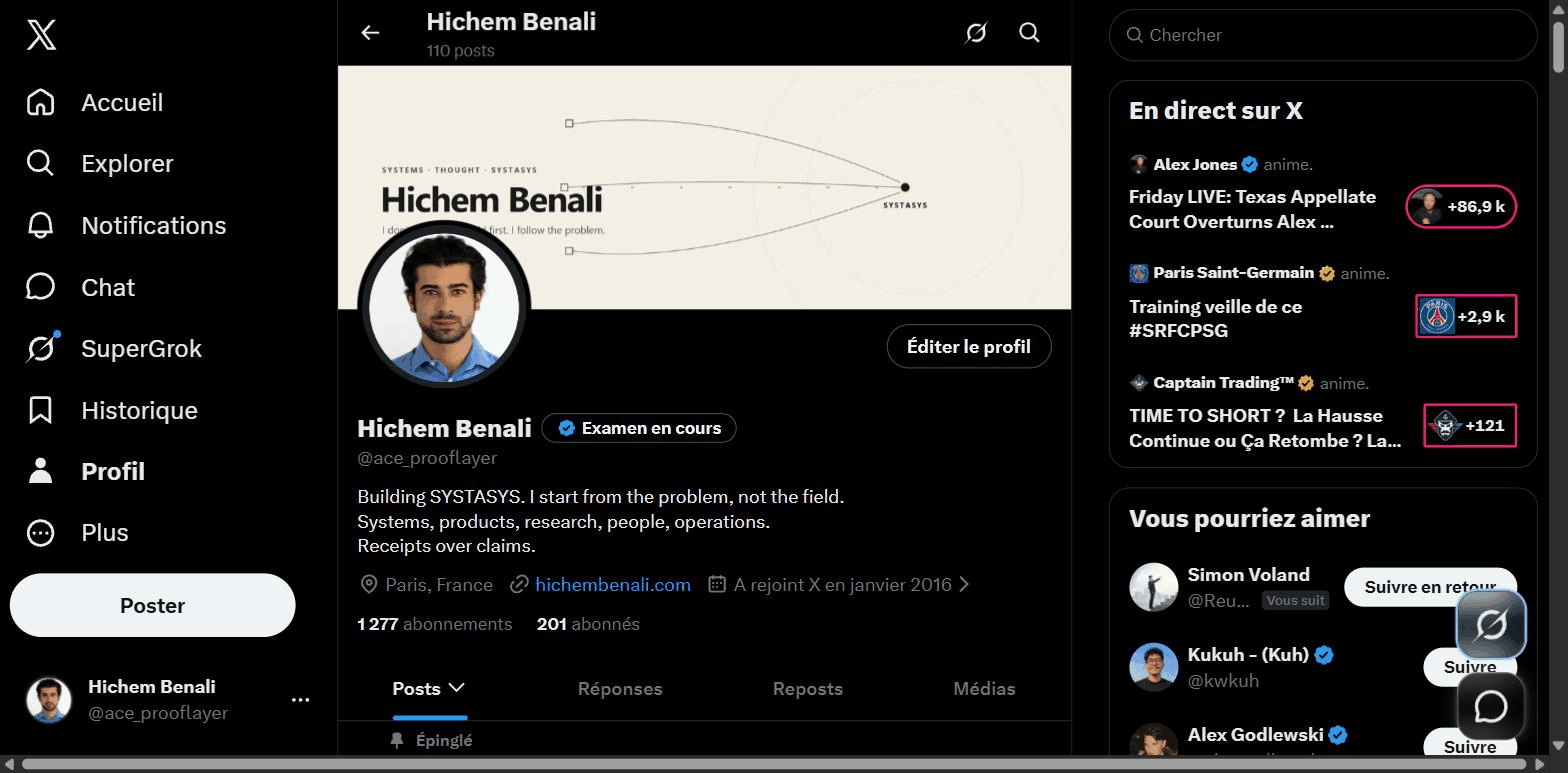Click Éditer le profil button

tap(968, 347)
